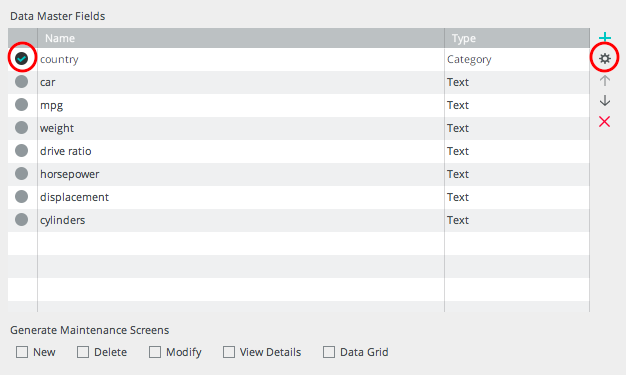Viewport: 626px width, 375px height.
Task: Deselect the country field radio button
Action: [x=22, y=59]
